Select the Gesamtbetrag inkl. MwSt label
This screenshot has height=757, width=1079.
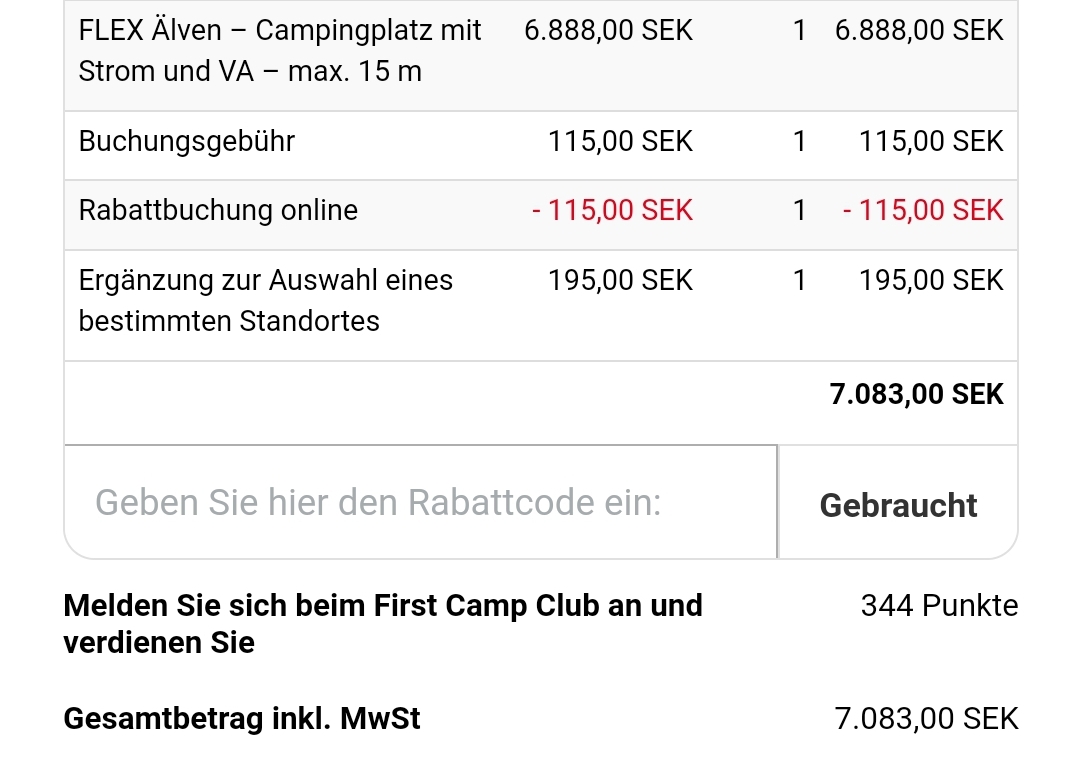click(242, 719)
